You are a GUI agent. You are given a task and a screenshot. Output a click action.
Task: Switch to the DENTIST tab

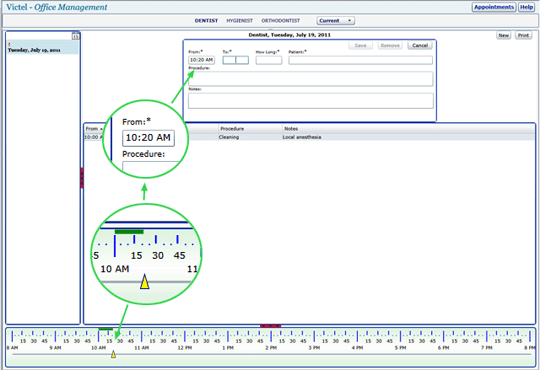coord(206,21)
